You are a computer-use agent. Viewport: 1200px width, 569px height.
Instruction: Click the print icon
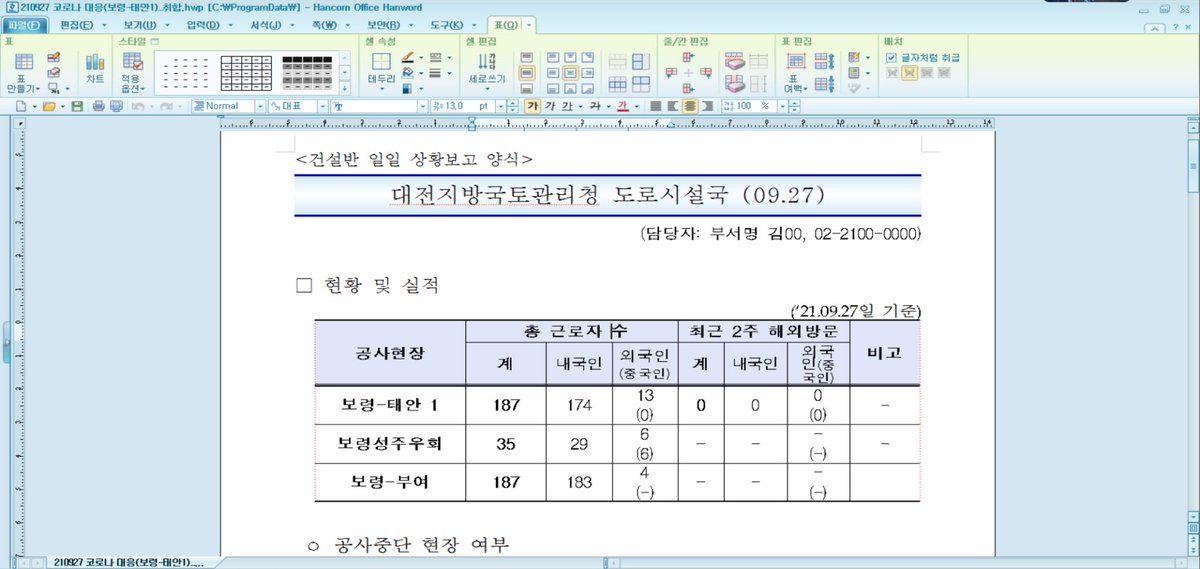pos(99,105)
